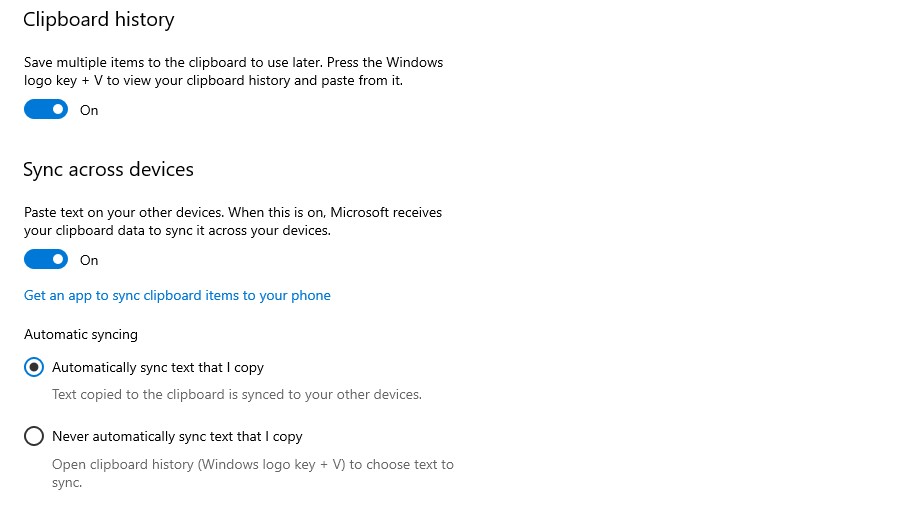Open Get an app to sync clipboard link

[177, 295]
